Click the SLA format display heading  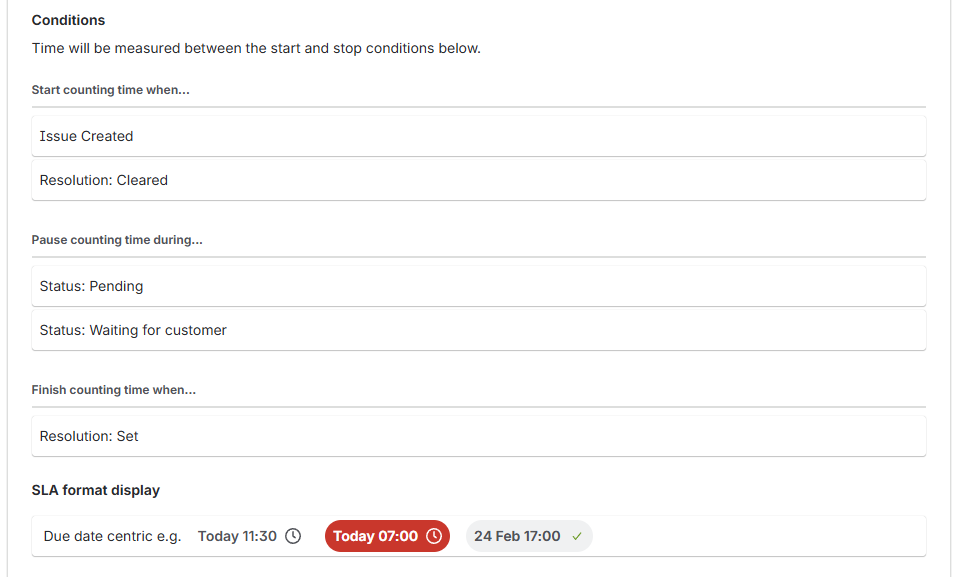point(96,490)
